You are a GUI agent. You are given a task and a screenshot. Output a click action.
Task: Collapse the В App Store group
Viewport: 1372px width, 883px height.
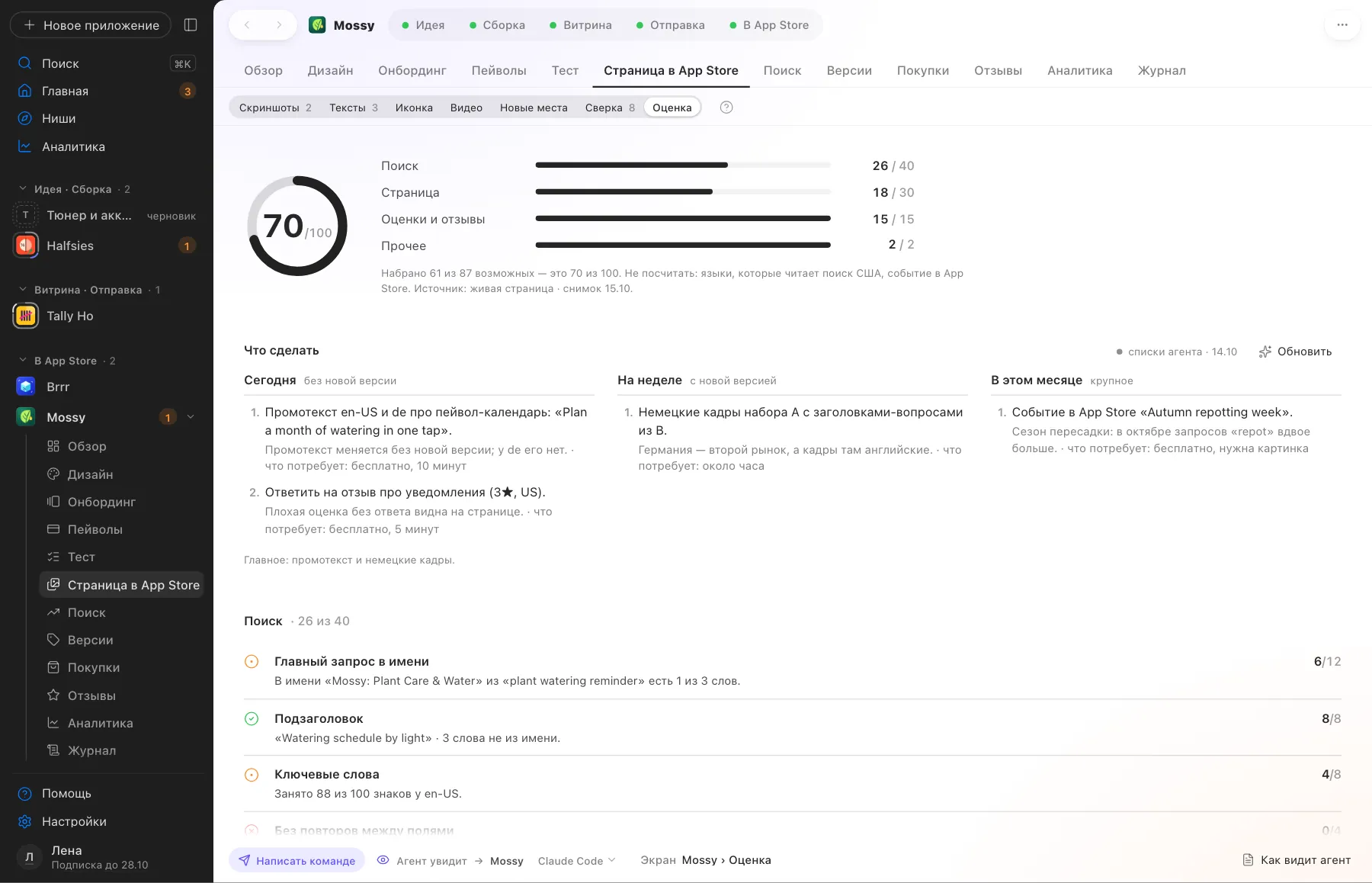23,360
